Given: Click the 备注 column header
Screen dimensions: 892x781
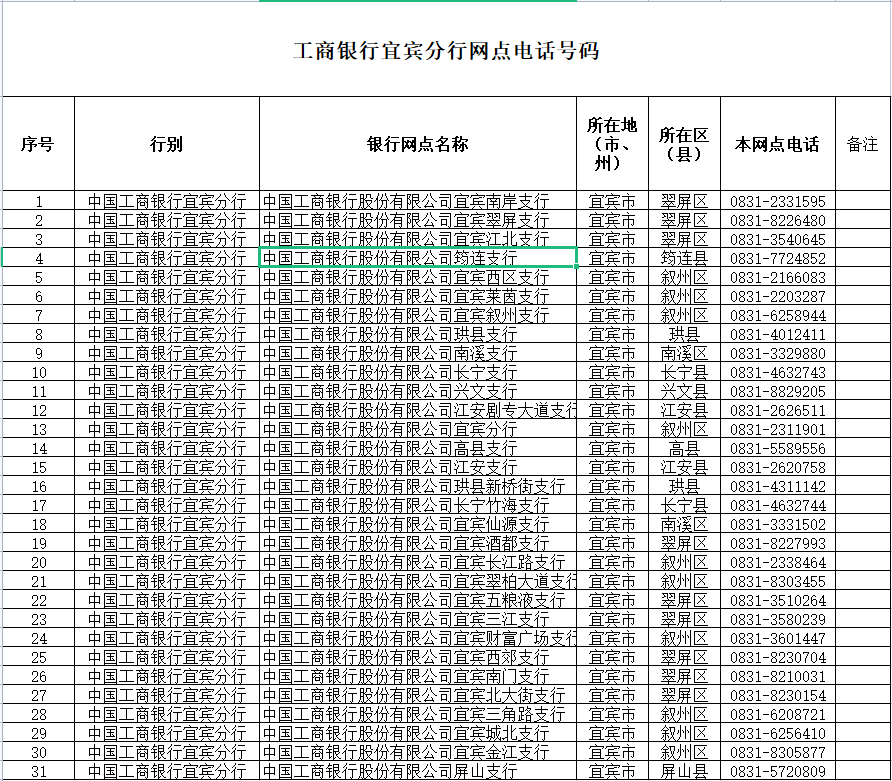Looking at the screenshot, I should tap(863, 143).
